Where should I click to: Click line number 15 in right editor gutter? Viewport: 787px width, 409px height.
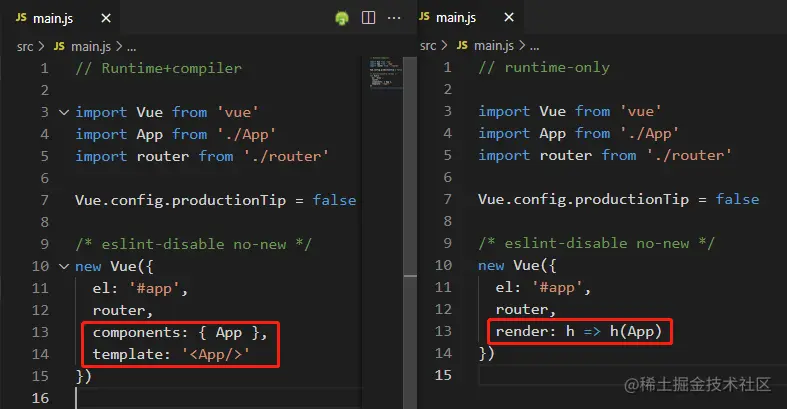[x=443, y=375]
